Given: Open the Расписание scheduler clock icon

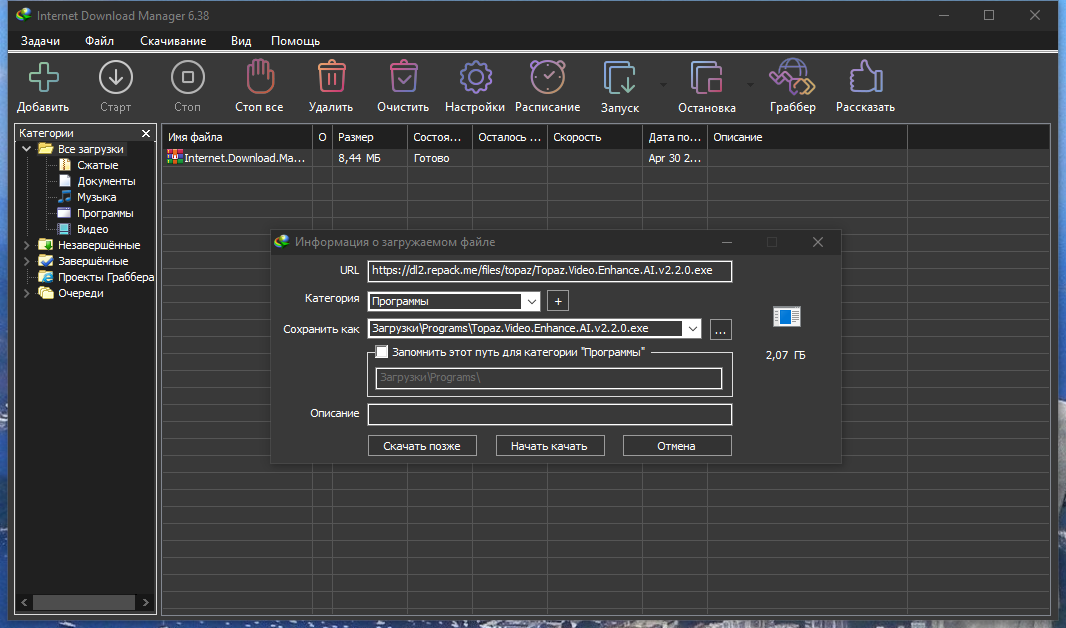Looking at the screenshot, I should click(x=547, y=78).
